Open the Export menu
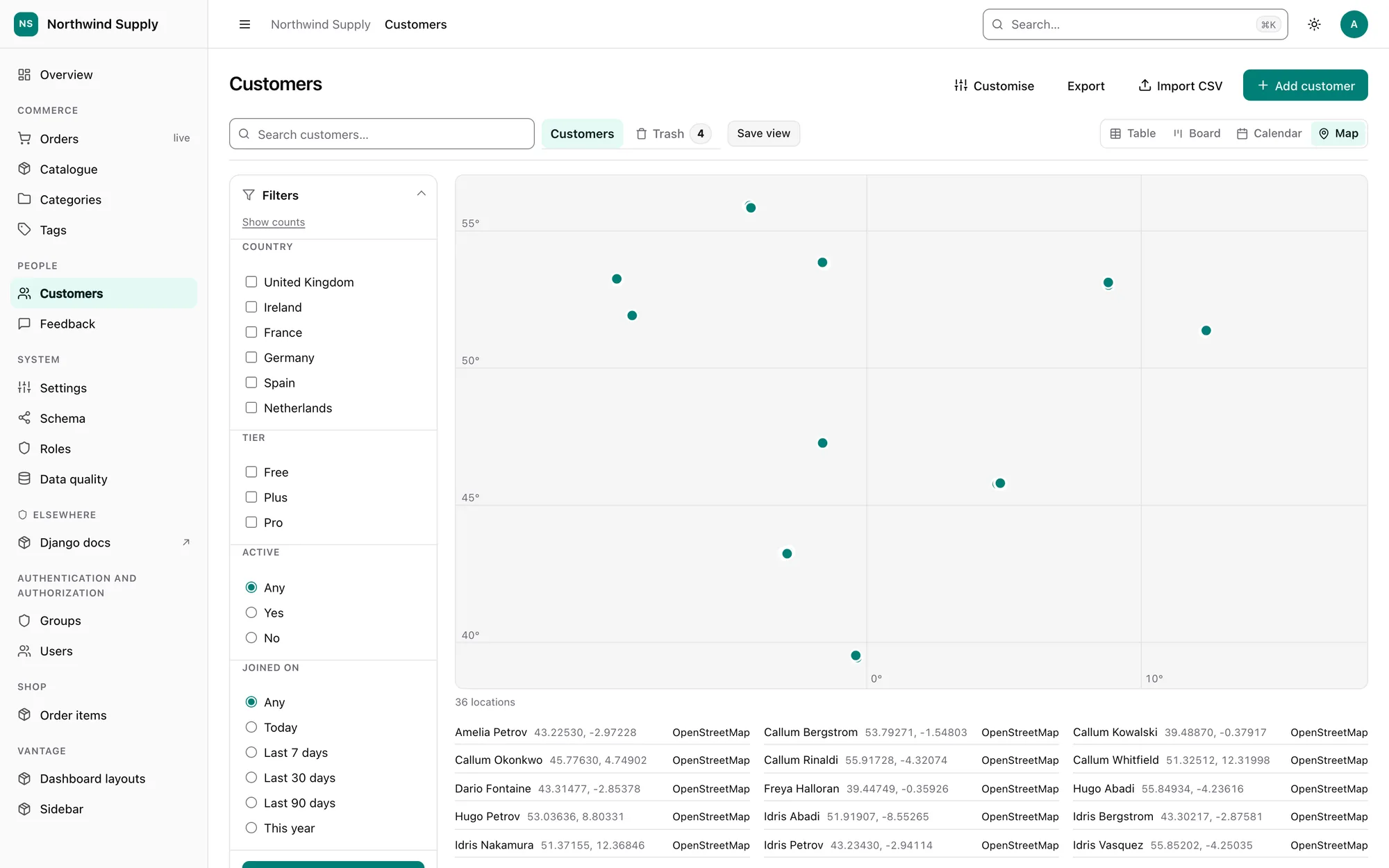Image resolution: width=1389 pixels, height=868 pixels. (1086, 85)
